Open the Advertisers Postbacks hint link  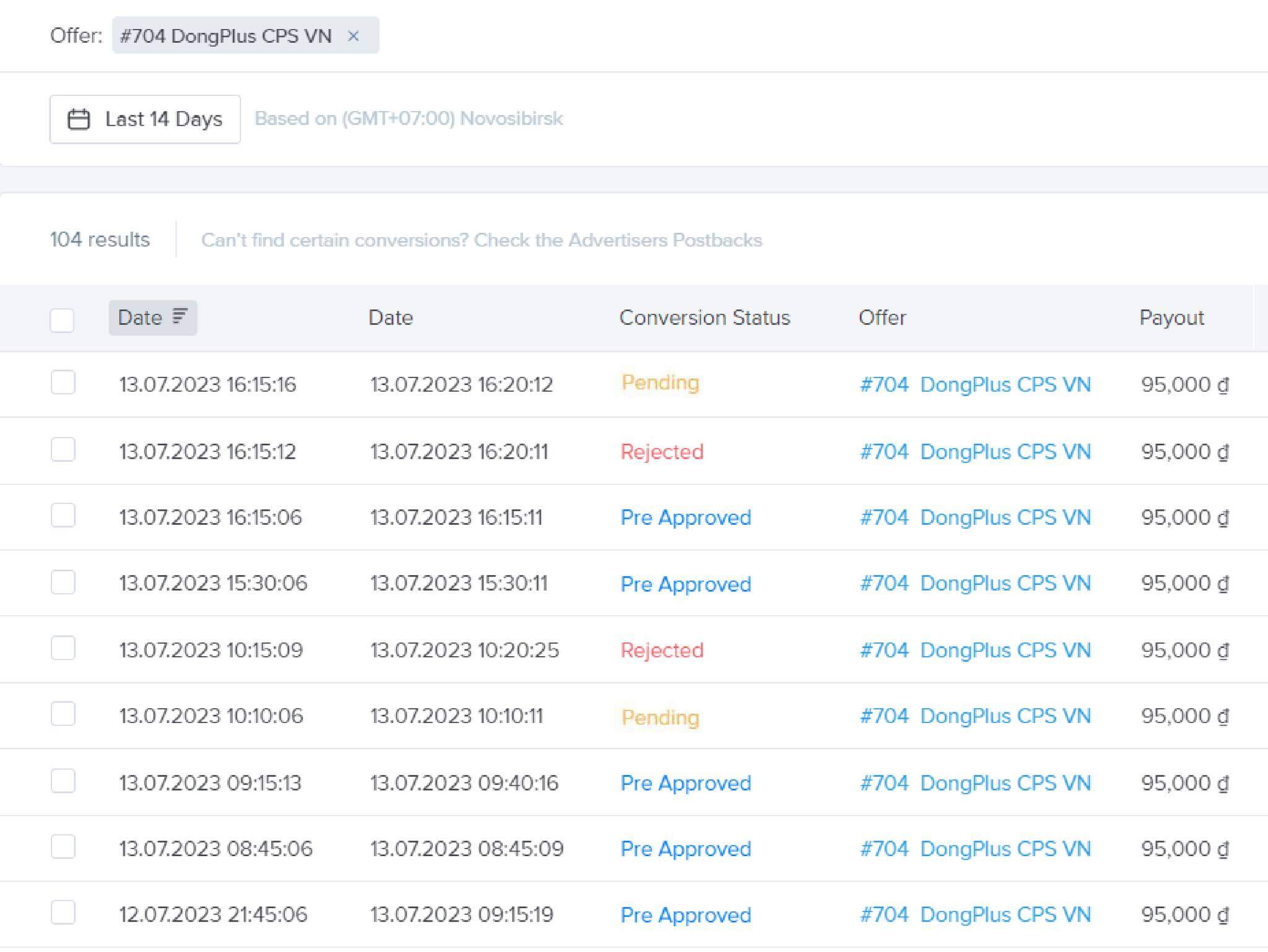pos(482,240)
